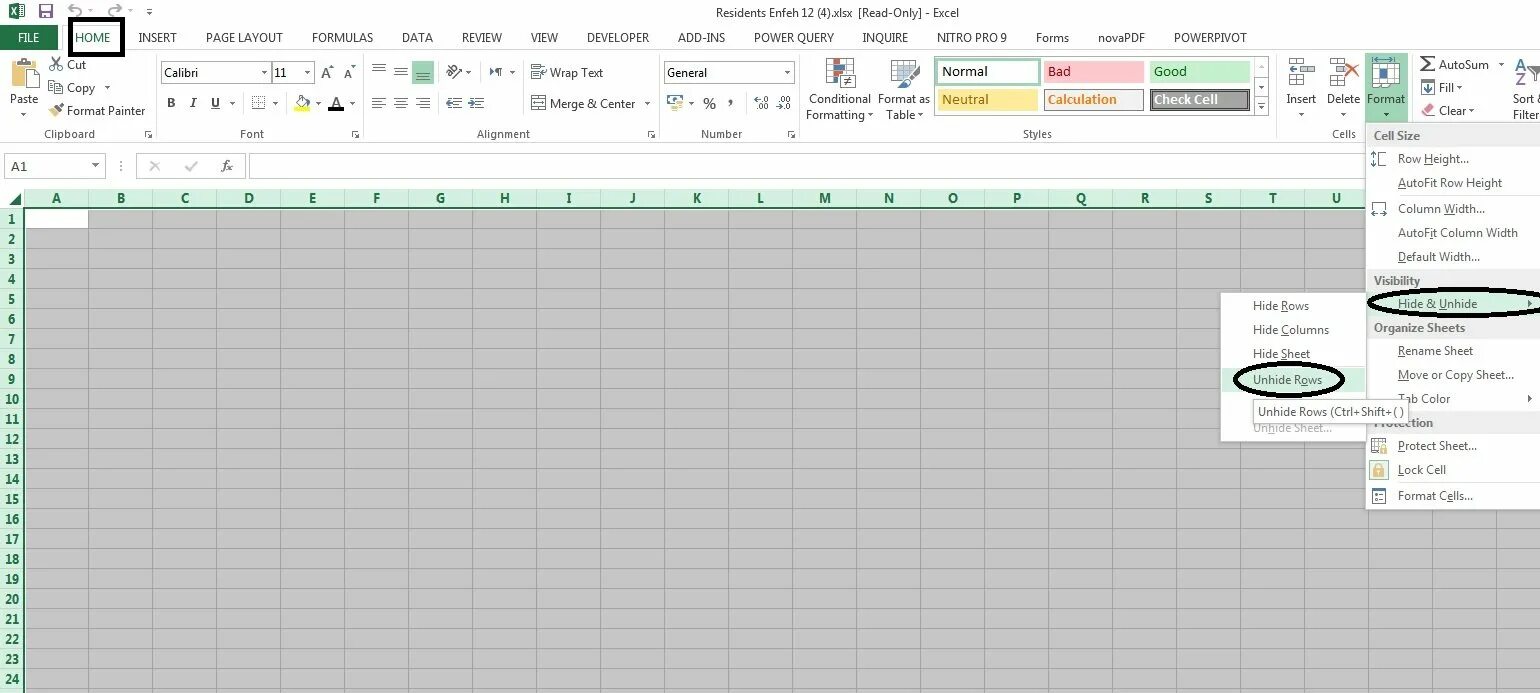
Task: Click the Redo arrow icon
Action: pyautogui.click(x=115, y=12)
